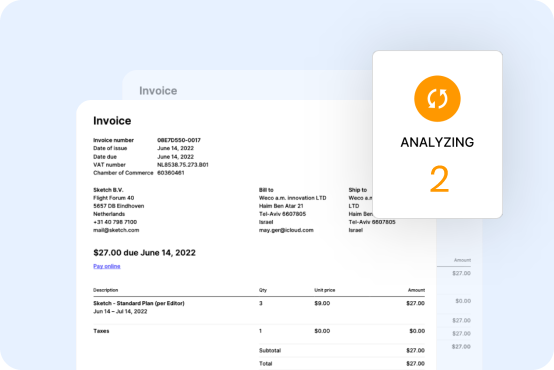Click the Qty column header
Image resolution: width=554 pixels, height=370 pixels.
click(x=263, y=290)
